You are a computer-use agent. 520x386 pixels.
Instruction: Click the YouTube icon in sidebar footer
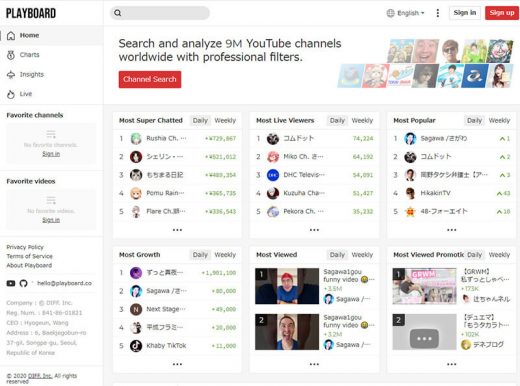point(11,283)
